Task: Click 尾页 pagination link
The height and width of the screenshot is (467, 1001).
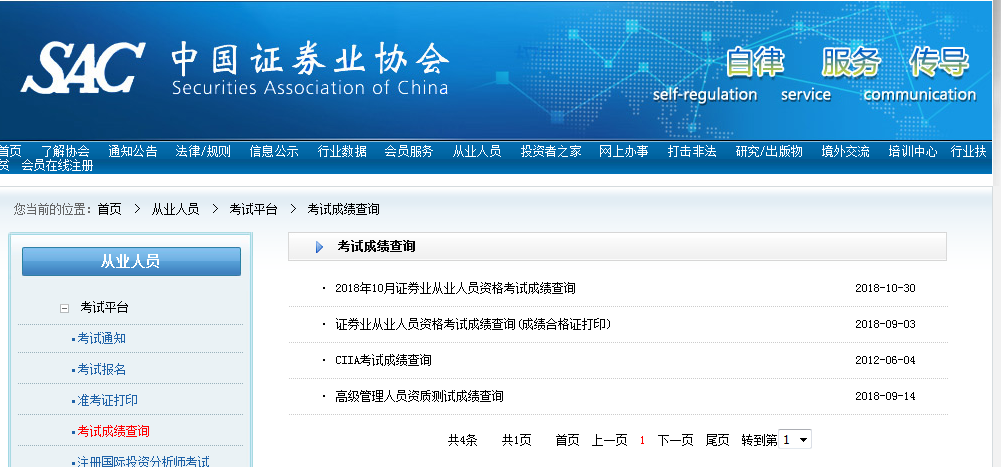Action: [x=718, y=440]
